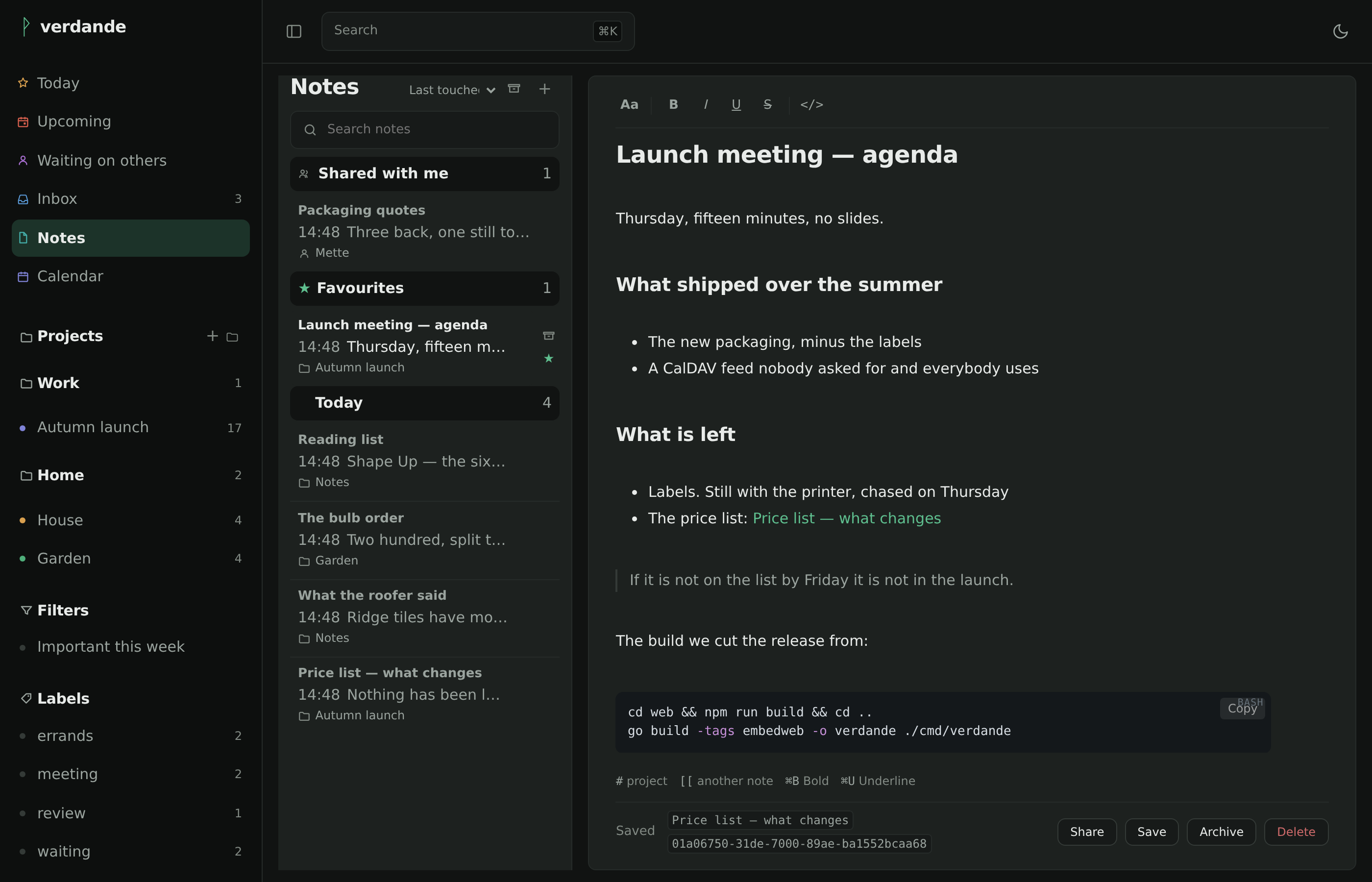1372x882 pixels.
Task: Click the Price list — what changes backlink chip
Action: point(760,820)
